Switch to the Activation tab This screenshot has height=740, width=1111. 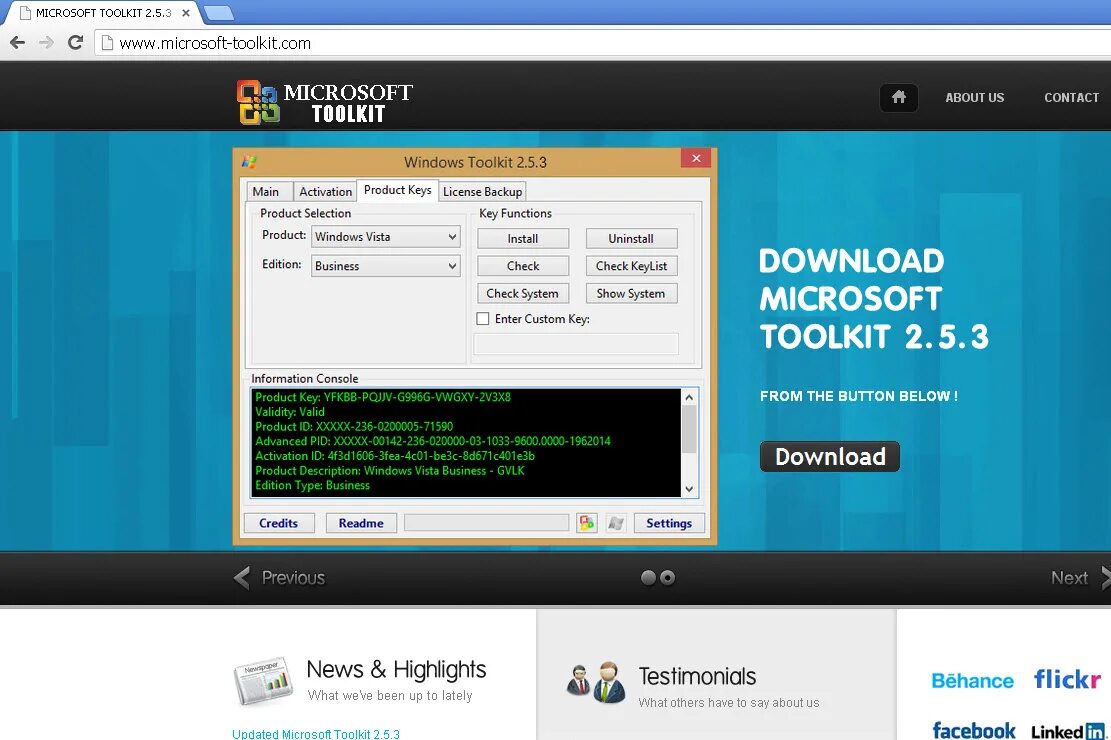click(x=325, y=191)
